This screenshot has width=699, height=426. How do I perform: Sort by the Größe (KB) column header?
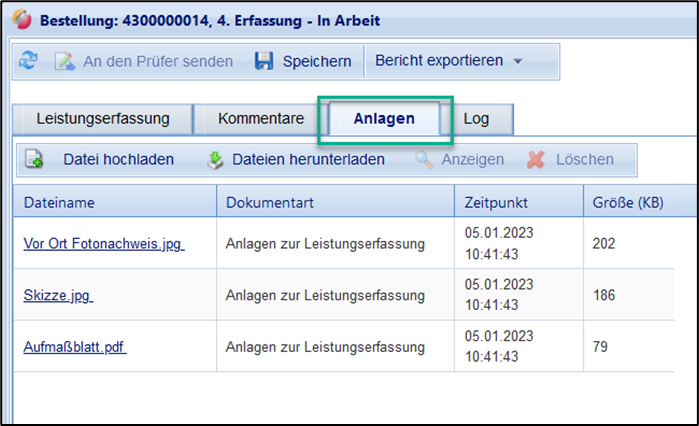(x=627, y=202)
